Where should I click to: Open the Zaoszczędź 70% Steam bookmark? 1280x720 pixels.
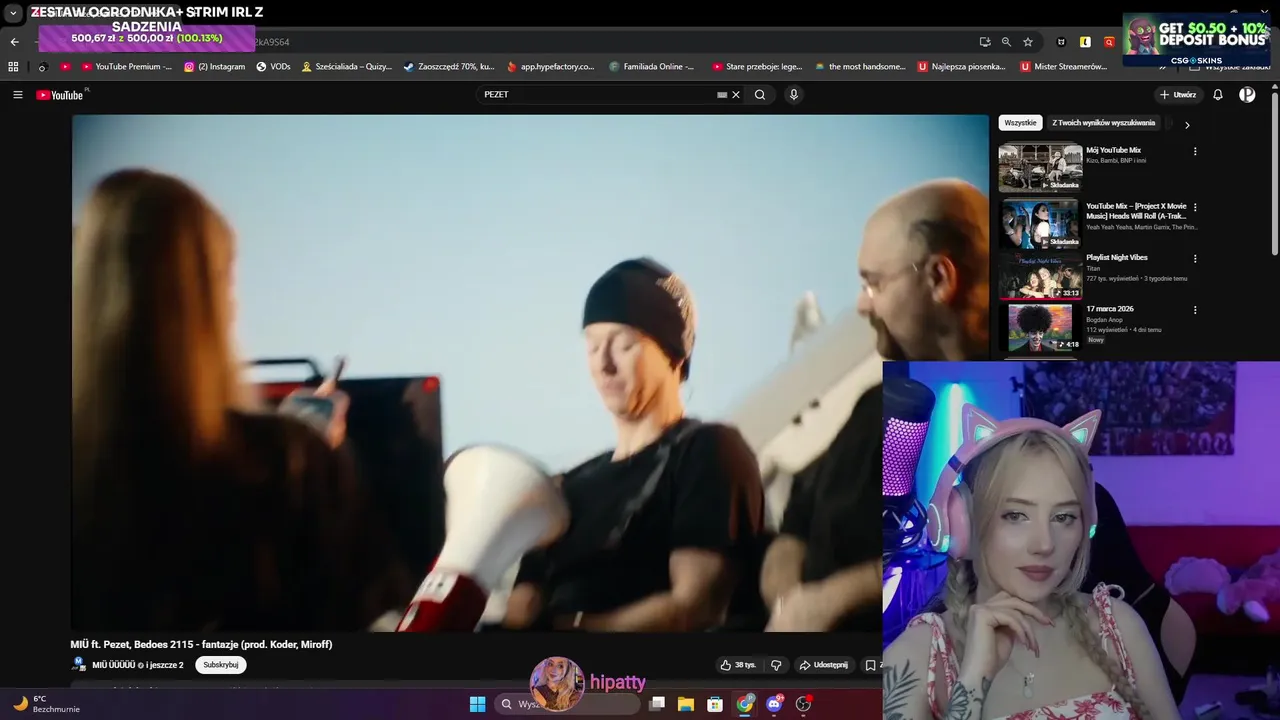point(449,67)
